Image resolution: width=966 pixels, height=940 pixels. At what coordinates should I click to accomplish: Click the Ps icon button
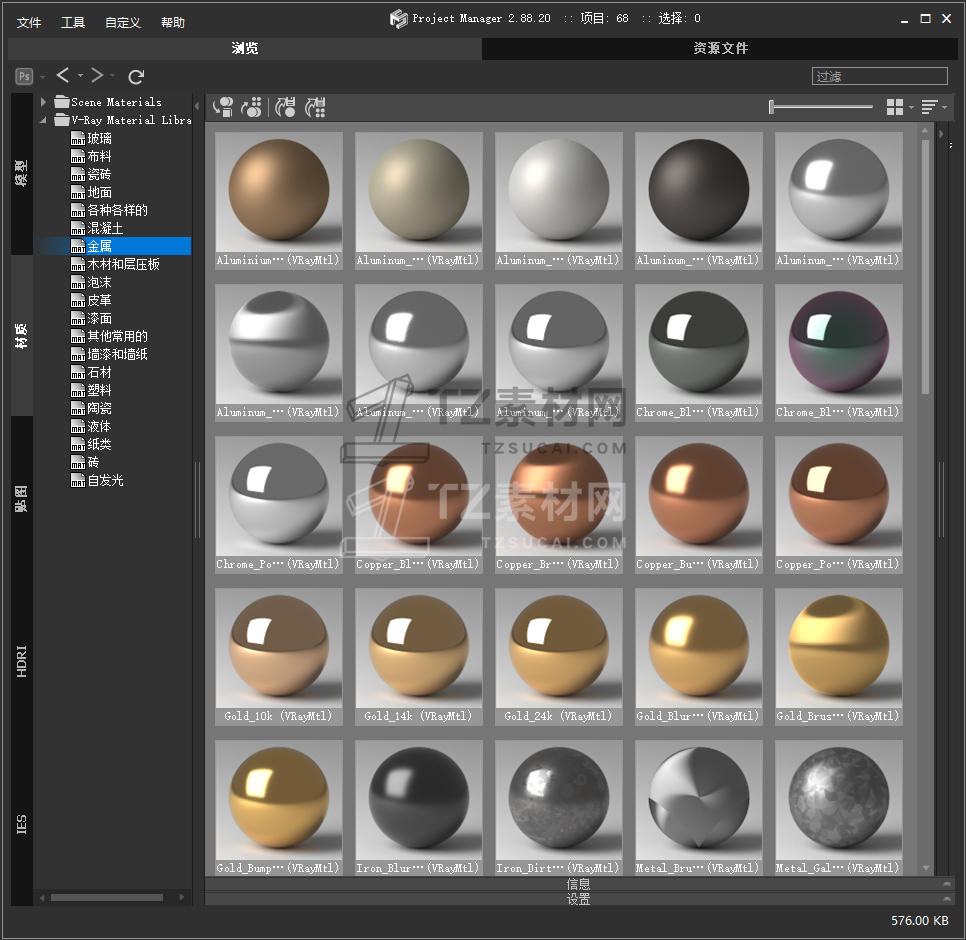25,76
